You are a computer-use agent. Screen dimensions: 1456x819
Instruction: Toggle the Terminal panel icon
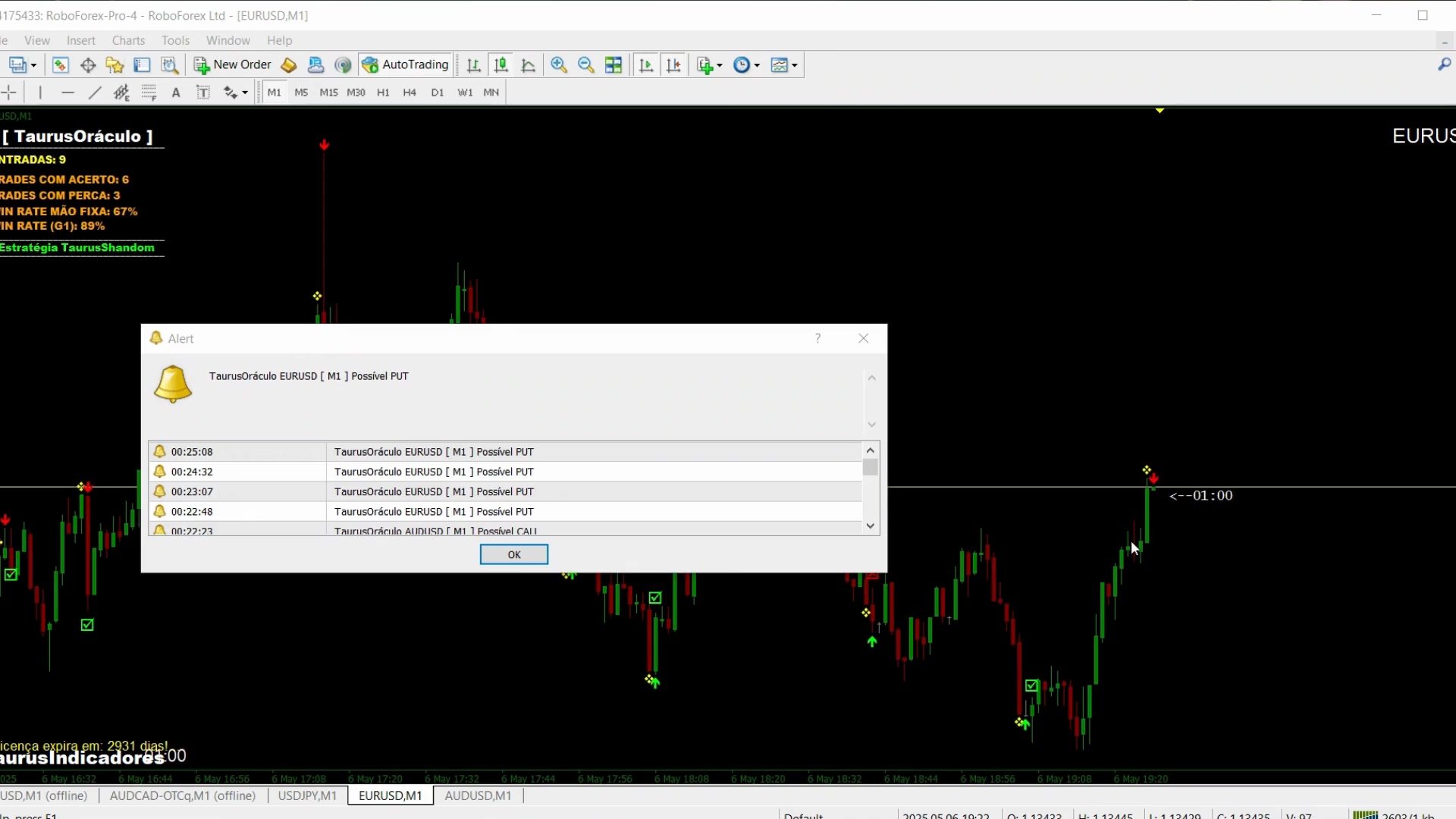(143, 65)
